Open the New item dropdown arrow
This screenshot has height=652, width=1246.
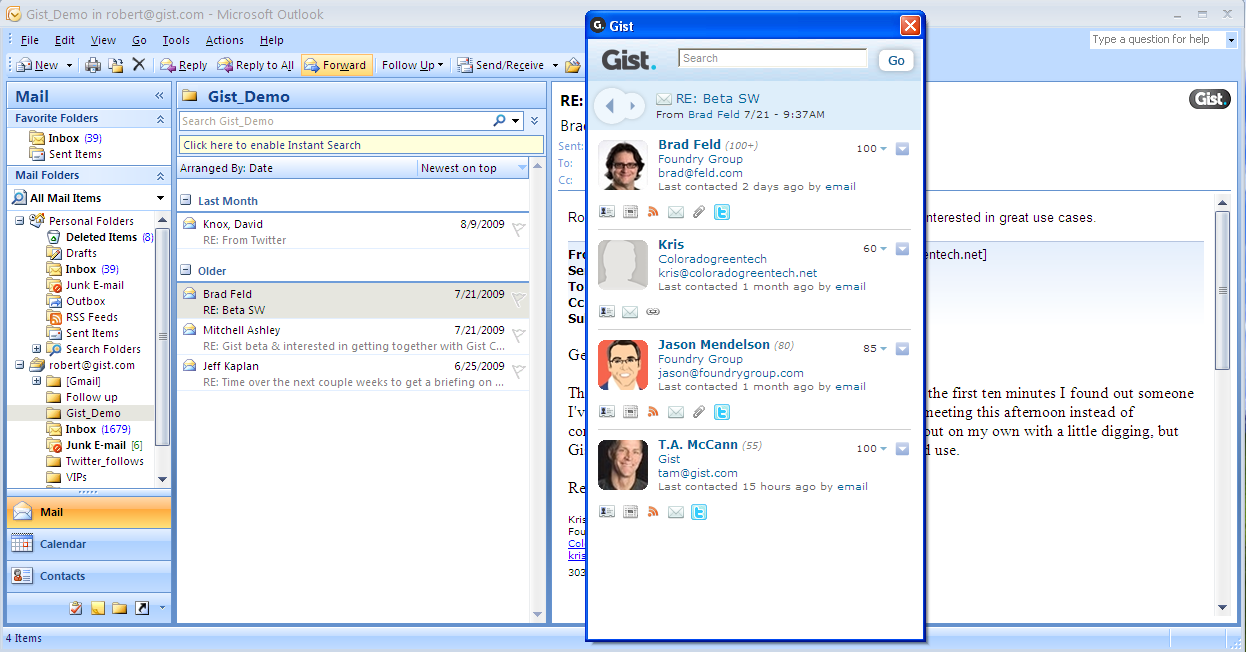(69, 65)
